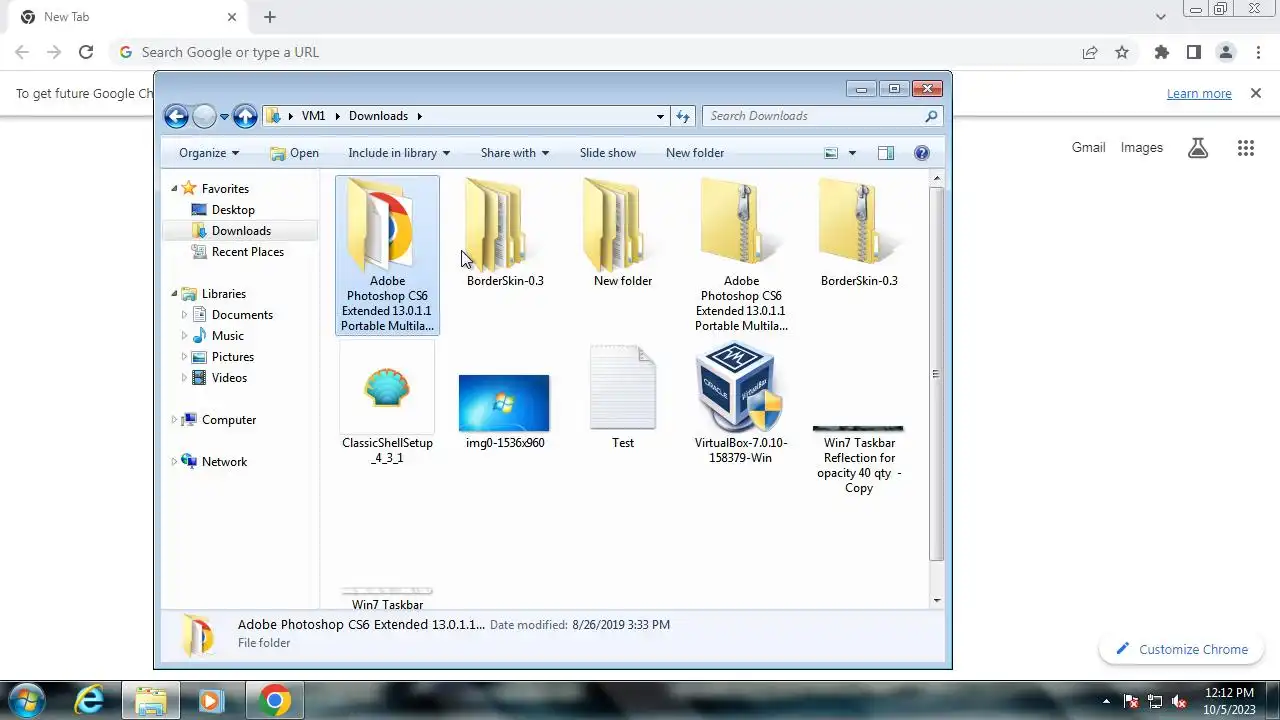Select the selected Adobe Photoshop CS6 folder

tap(388, 255)
